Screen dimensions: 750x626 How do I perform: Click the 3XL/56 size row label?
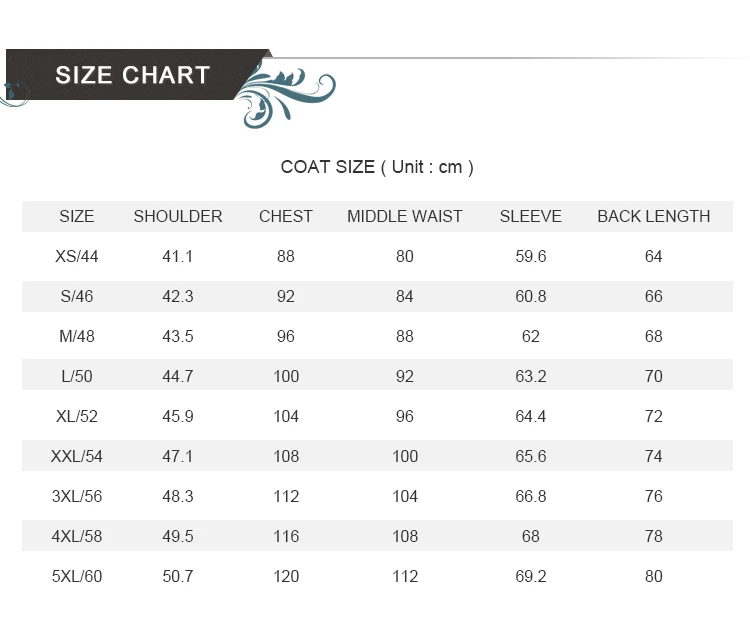click(77, 496)
